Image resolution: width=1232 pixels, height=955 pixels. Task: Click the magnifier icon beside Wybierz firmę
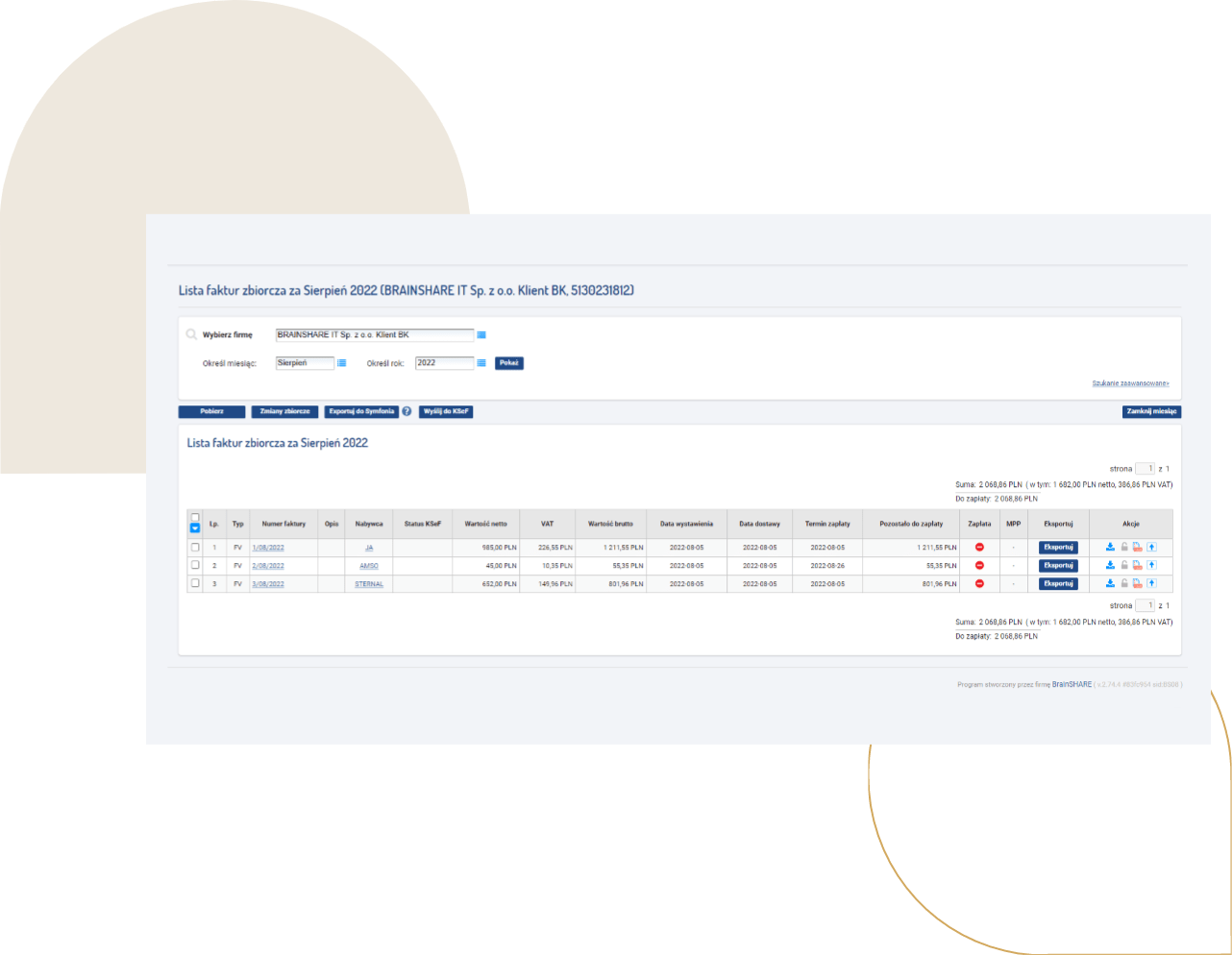coord(191,335)
